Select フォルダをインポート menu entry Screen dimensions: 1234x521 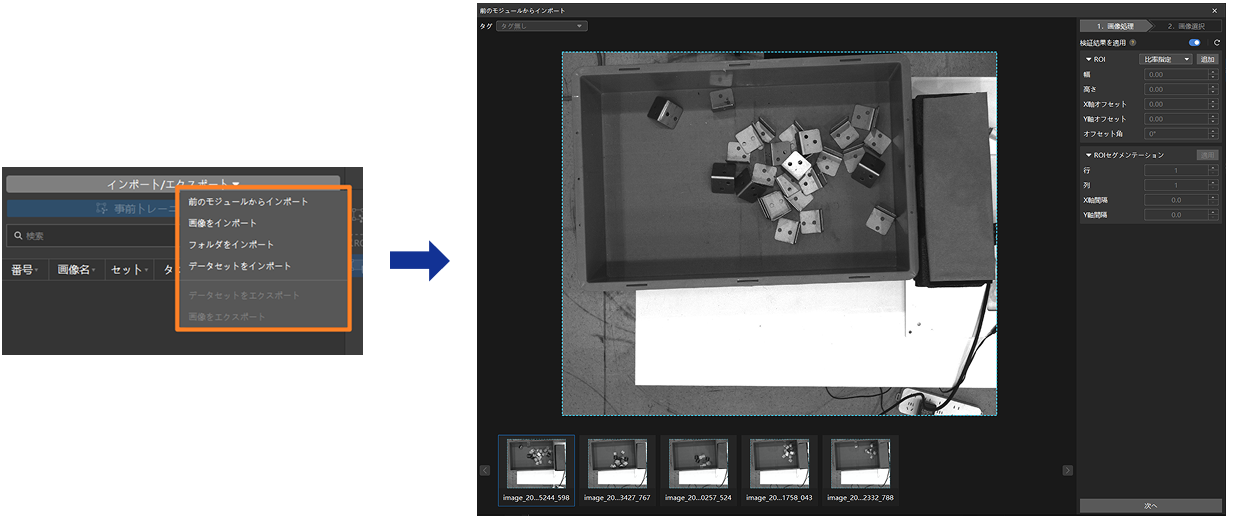pos(231,244)
